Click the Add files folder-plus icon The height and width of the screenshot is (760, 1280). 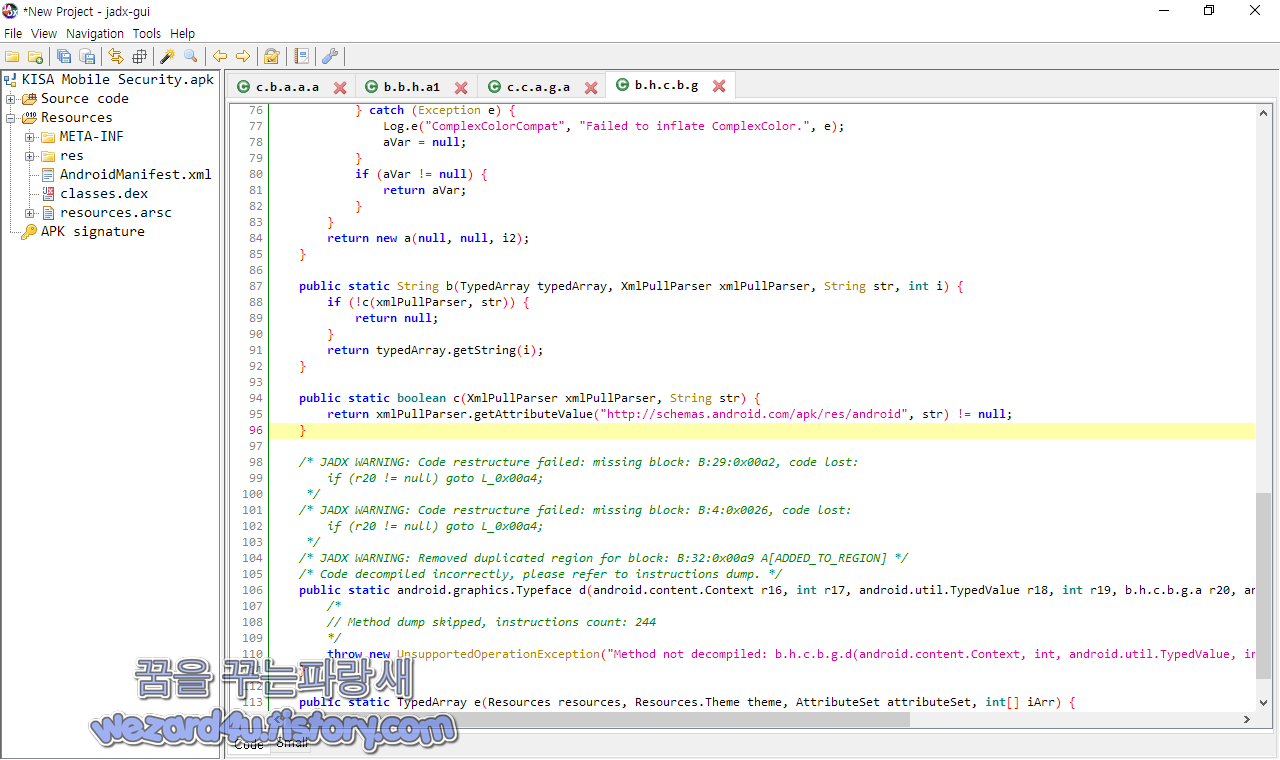[35, 57]
